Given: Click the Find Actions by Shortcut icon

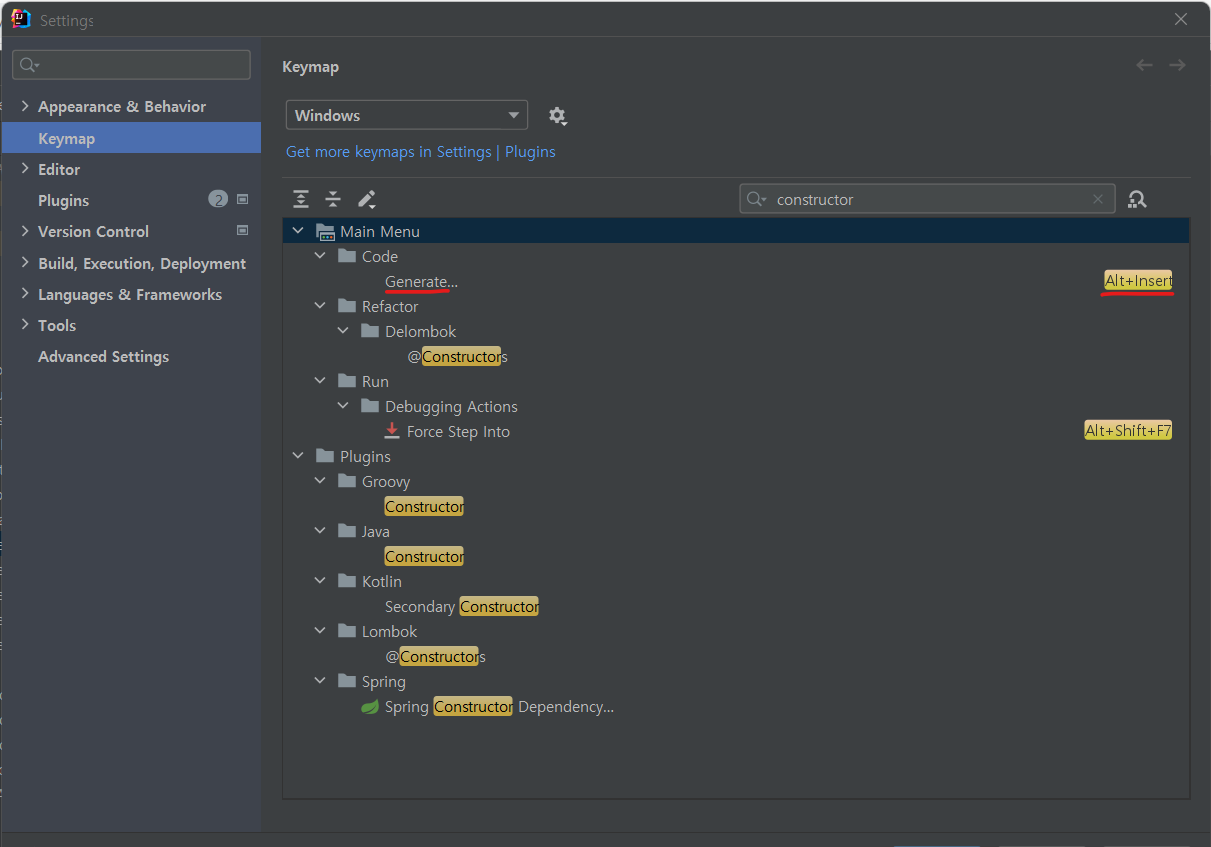Looking at the screenshot, I should pos(1137,199).
